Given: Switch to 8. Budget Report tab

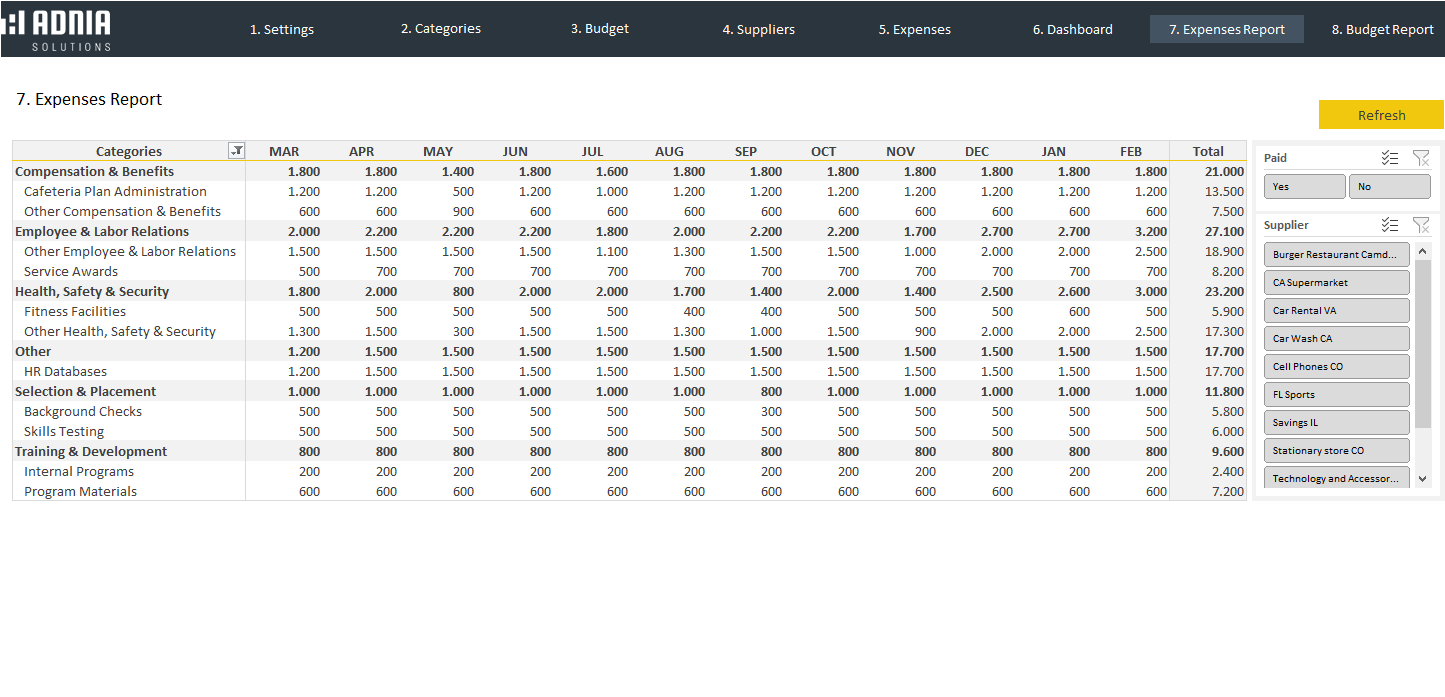Looking at the screenshot, I should [1382, 29].
